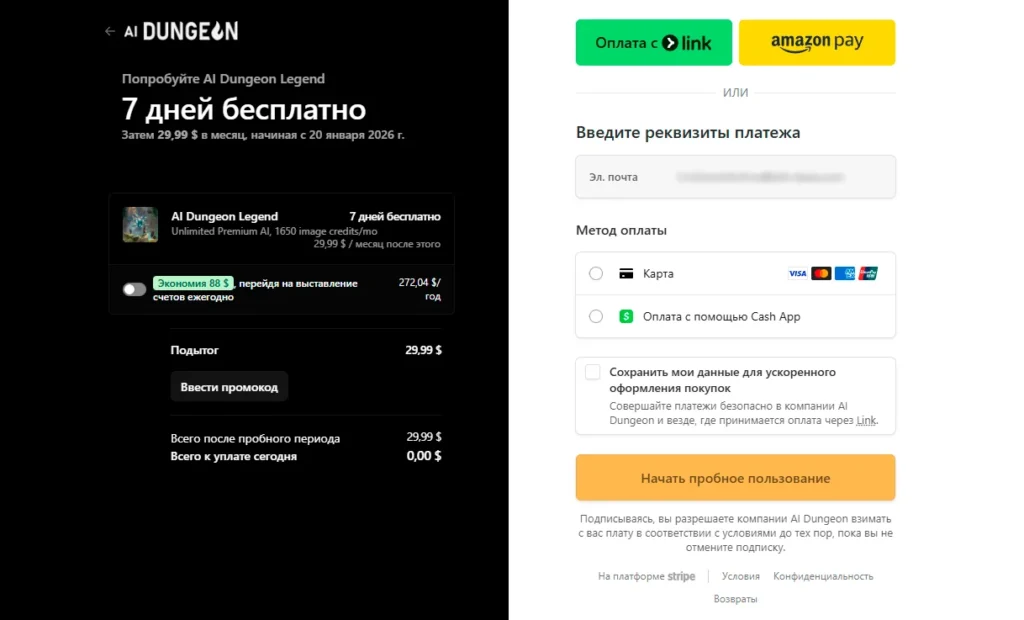Screen dimensions: 1024x620
Task: Start the trial with the Начать пробное пользование button
Action: click(735, 478)
